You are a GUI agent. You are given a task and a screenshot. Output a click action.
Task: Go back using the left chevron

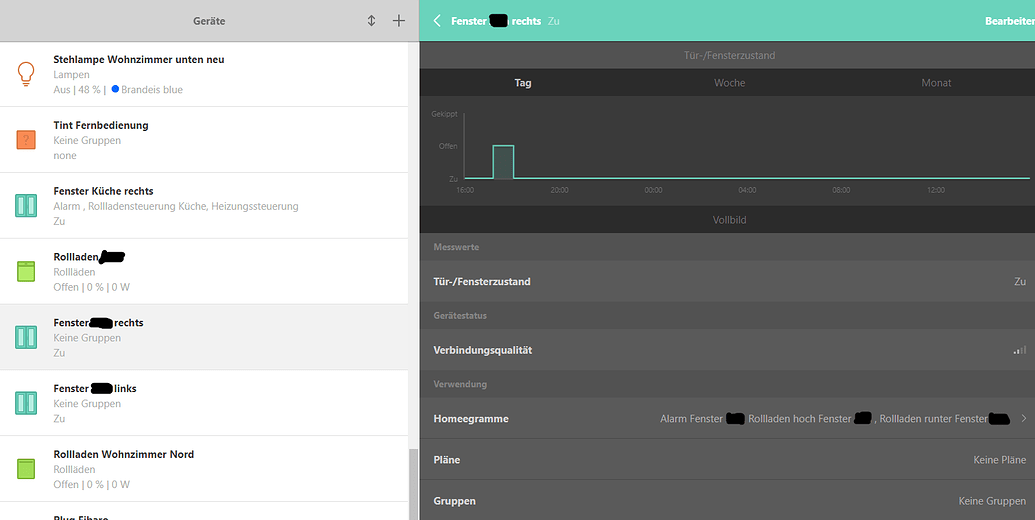click(437, 21)
